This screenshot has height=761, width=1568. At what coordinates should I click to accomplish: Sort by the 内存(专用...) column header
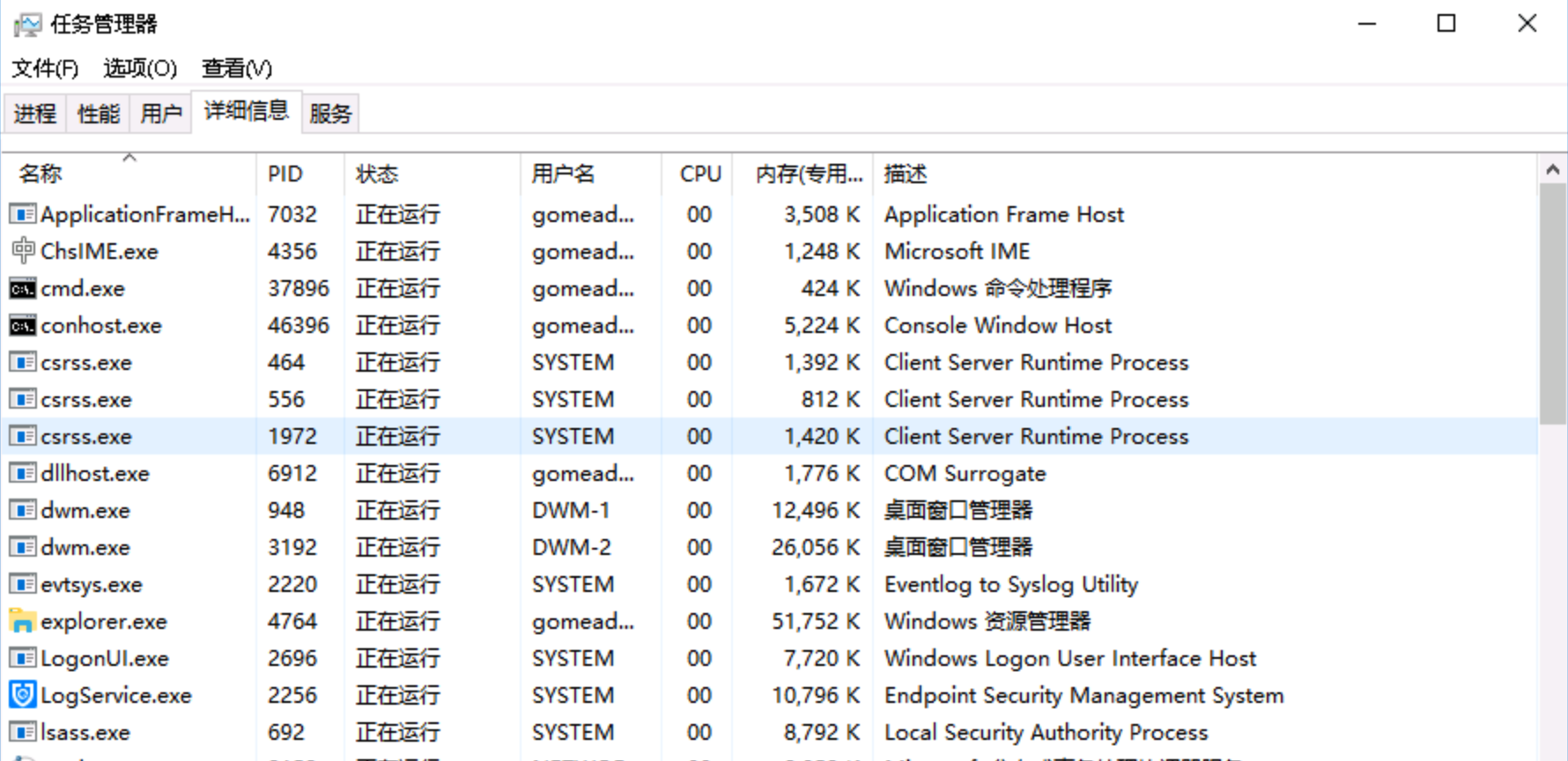point(808,174)
